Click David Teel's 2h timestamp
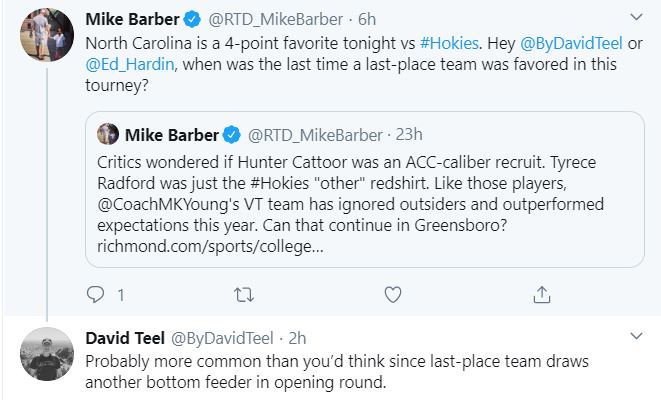Viewport: 661px width, 400px height. [293, 337]
